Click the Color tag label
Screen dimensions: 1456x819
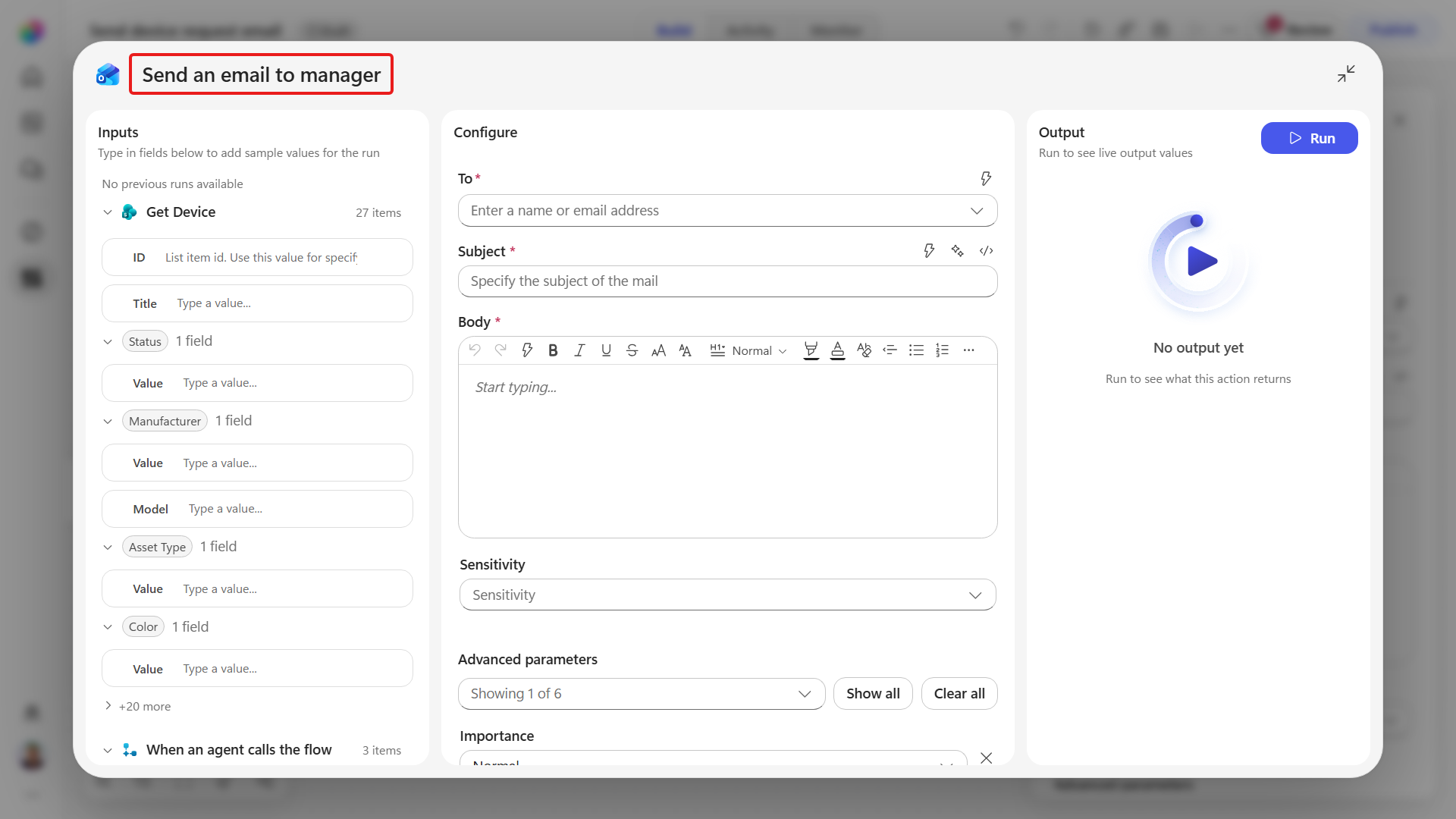tap(143, 627)
